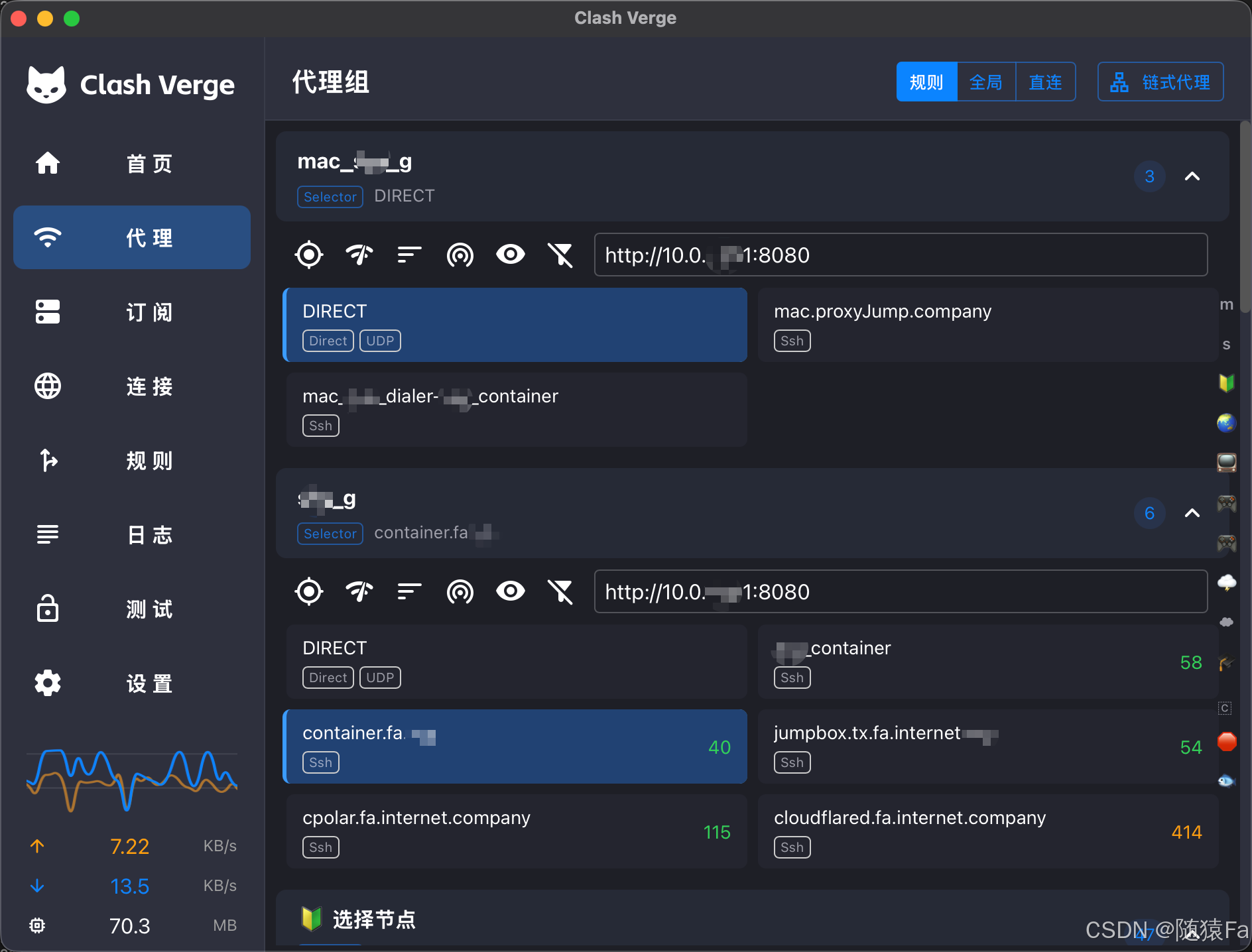Click the upload speed 7.22 readout
The image size is (1252, 952).
[x=129, y=846]
